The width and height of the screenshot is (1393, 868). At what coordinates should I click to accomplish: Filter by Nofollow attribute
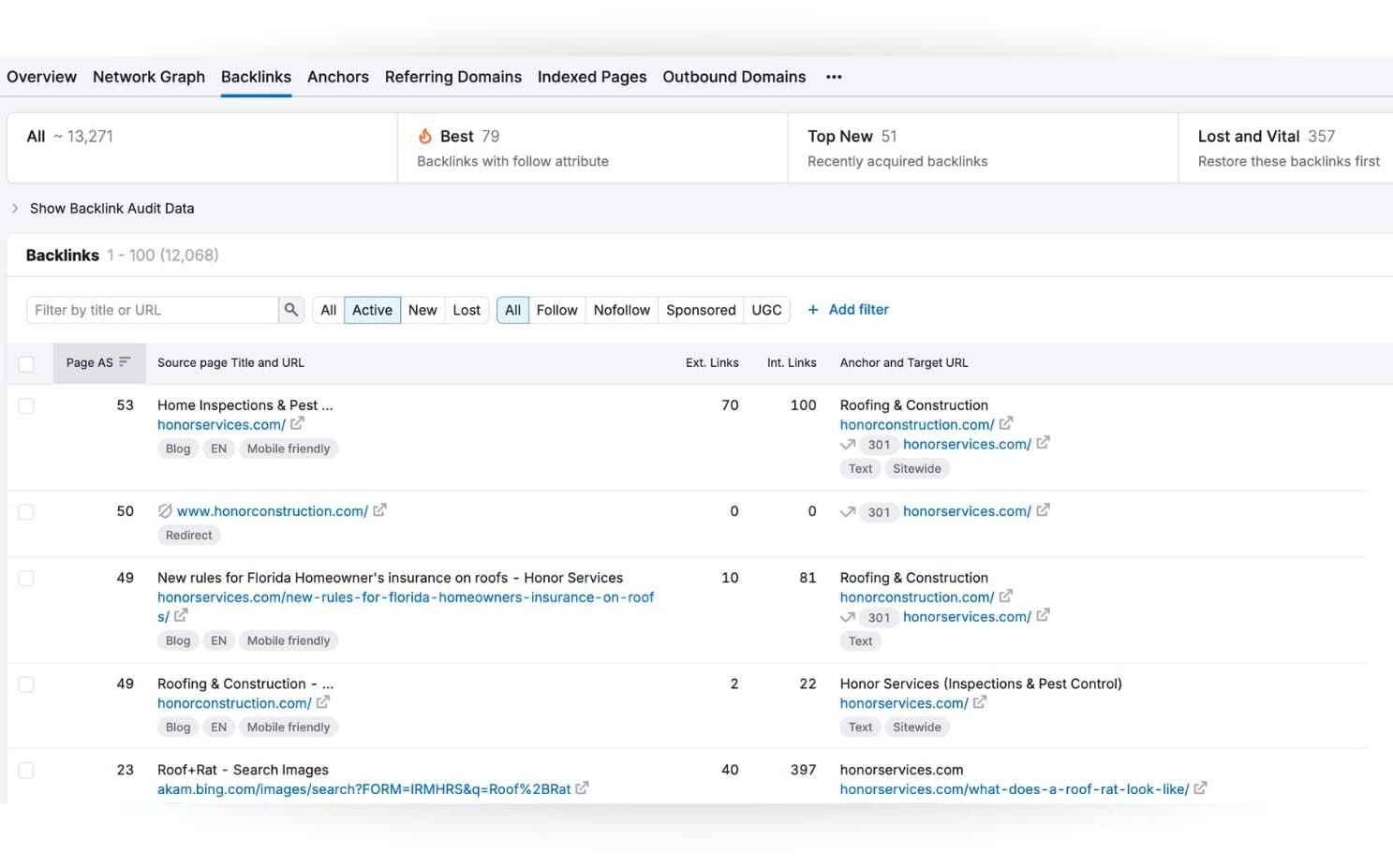point(622,310)
